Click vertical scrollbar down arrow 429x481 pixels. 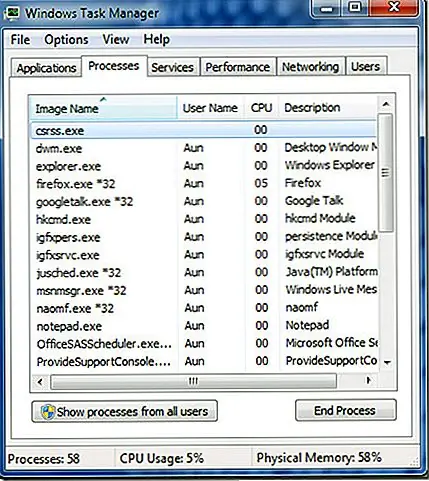pyautogui.click(x=387, y=362)
